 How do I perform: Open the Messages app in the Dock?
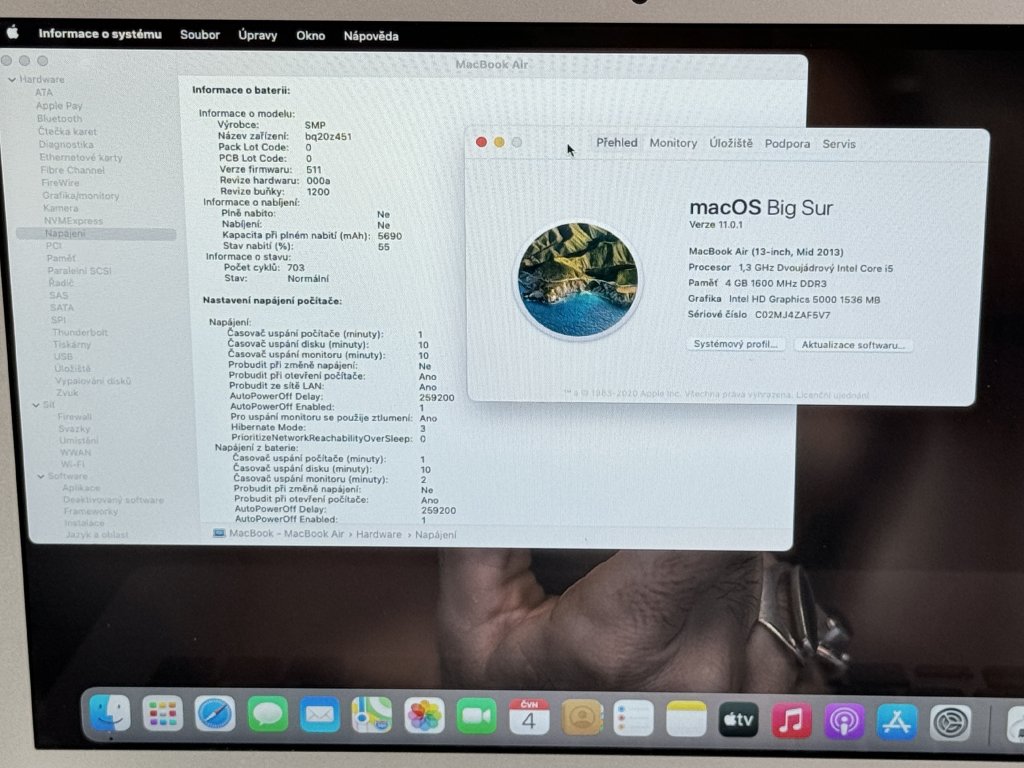[x=267, y=715]
